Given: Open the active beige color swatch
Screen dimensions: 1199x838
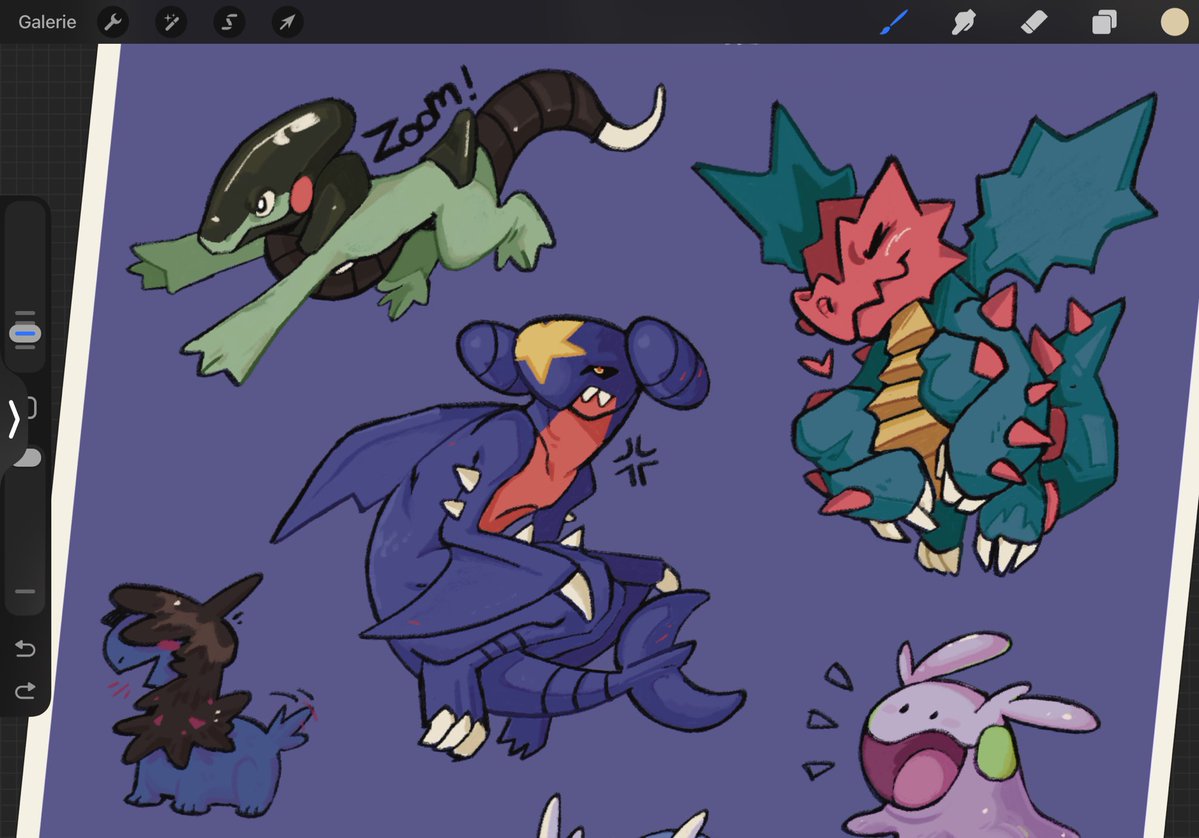Looking at the screenshot, I should [x=1175, y=22].
